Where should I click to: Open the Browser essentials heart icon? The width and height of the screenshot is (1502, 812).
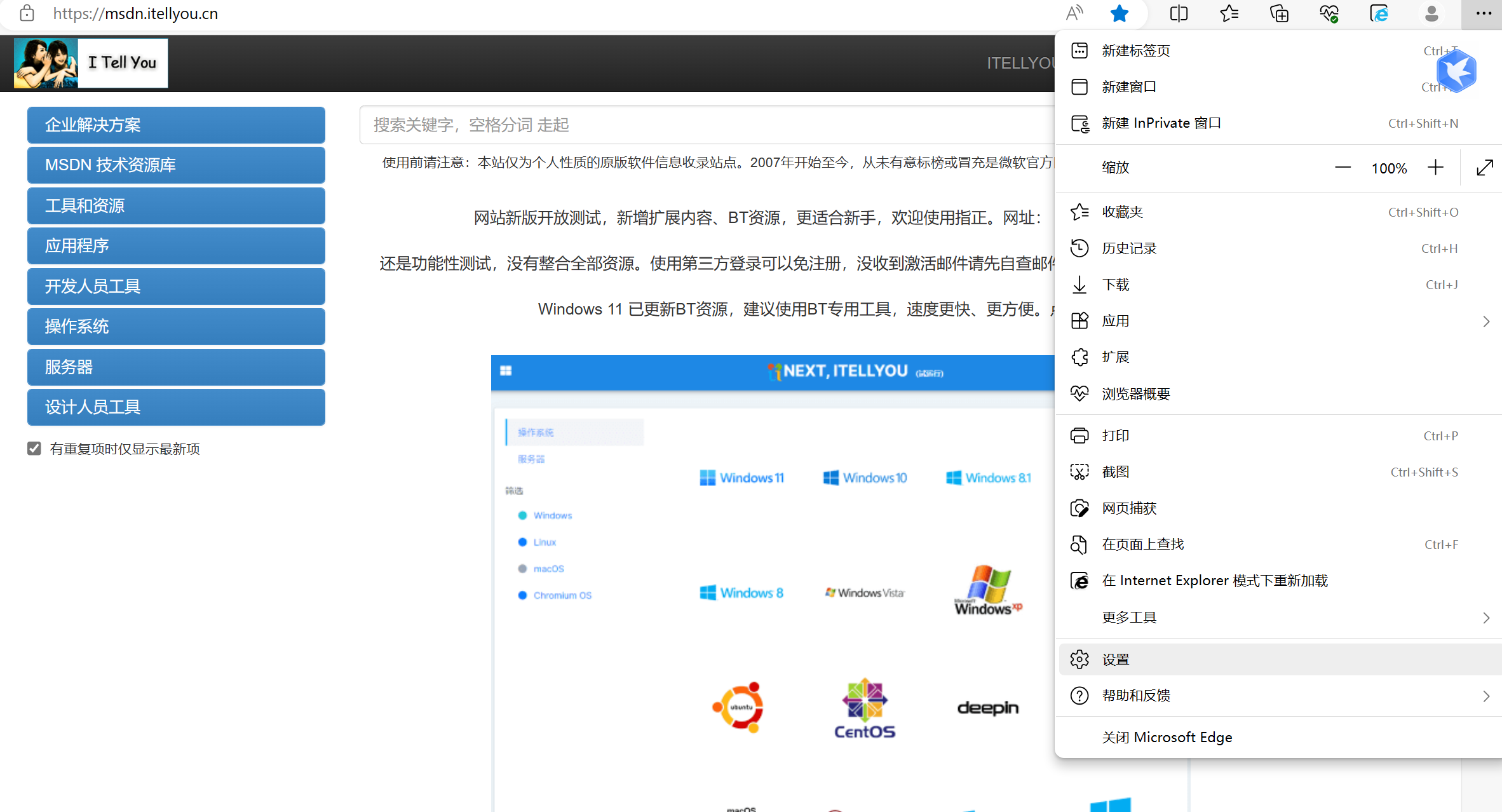[x=1329, y=13]
